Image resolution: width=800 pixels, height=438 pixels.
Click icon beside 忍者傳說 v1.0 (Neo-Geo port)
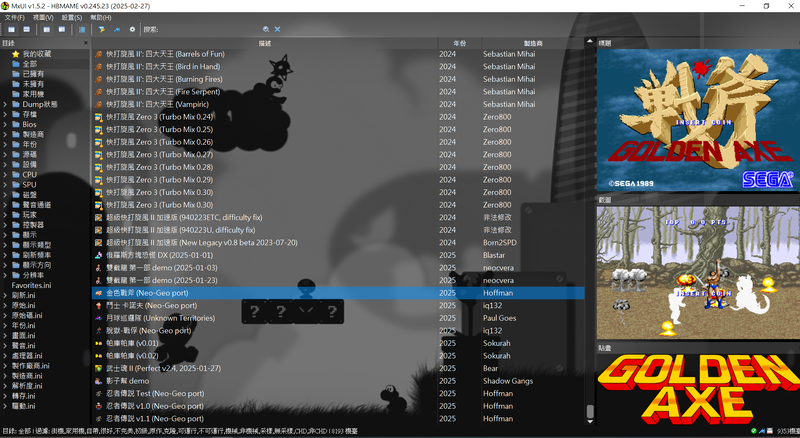98,406
